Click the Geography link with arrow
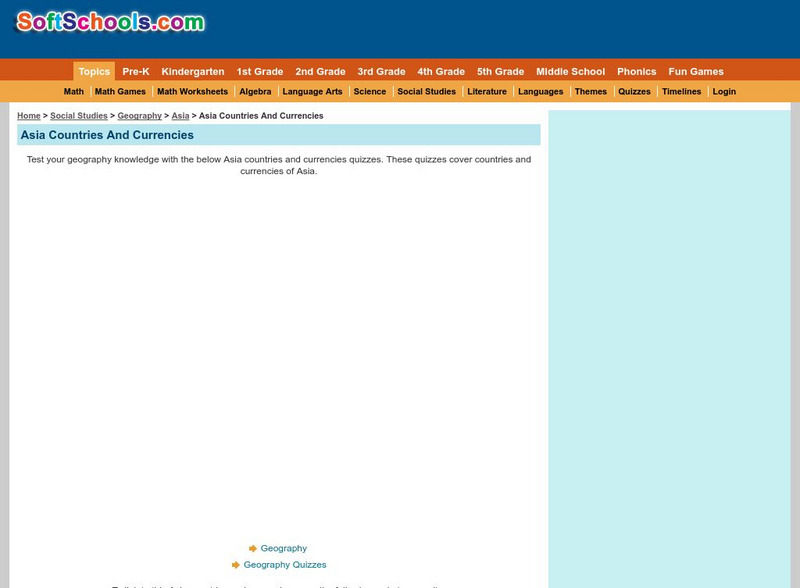 pos(284,548)
